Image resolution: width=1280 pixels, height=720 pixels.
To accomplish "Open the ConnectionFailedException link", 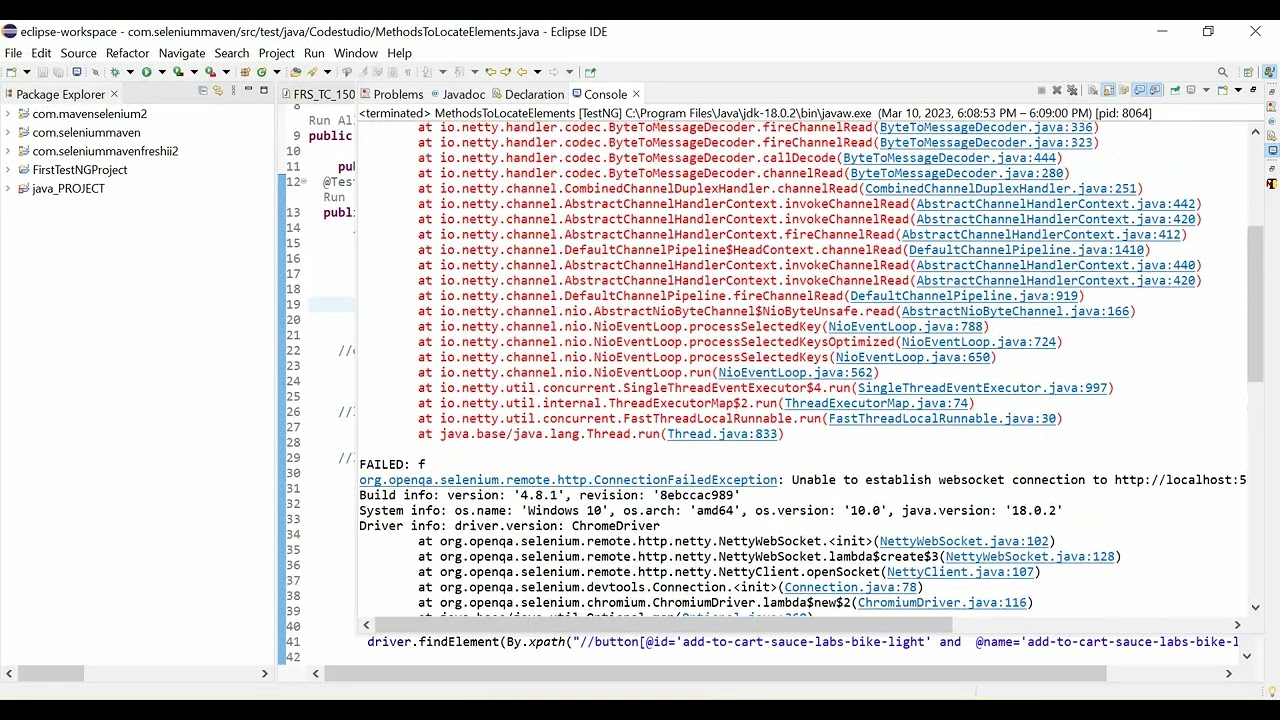I will click(x=568, y=480).
